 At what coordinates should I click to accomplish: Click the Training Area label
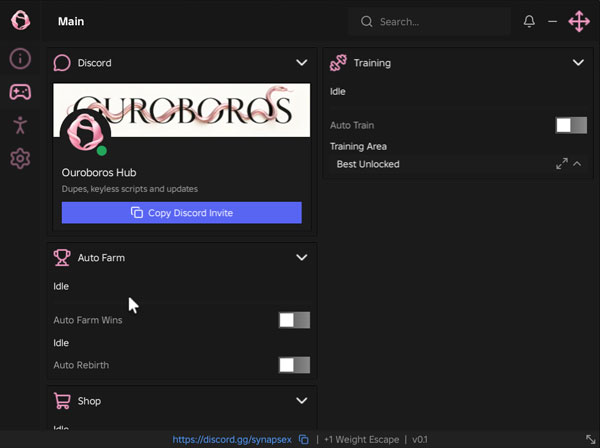click(358, 147)
